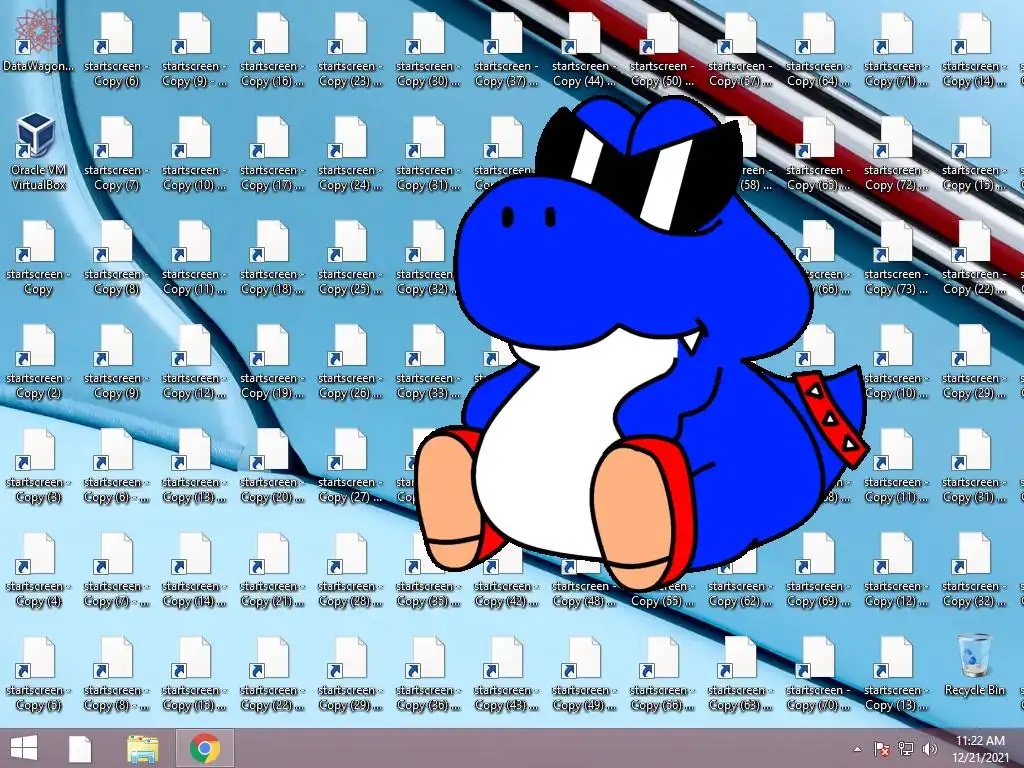Screen dimensions: 1024x768
Task: Select the 'startscreen - Copy (28)' shortcut
Action: [350, 571]
